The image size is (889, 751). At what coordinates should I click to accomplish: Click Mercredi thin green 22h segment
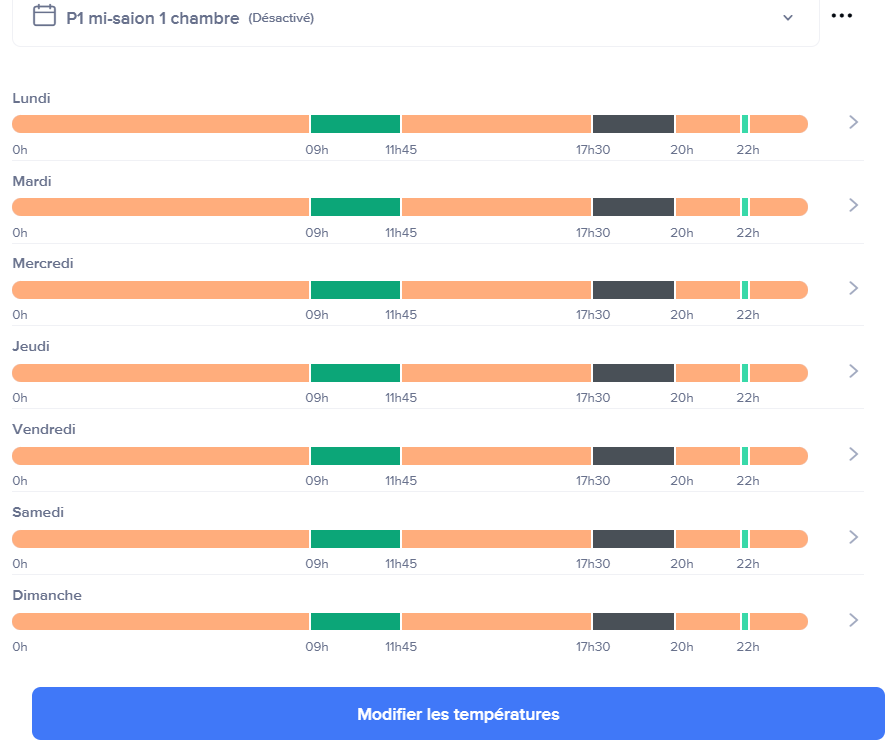point(745,290)
